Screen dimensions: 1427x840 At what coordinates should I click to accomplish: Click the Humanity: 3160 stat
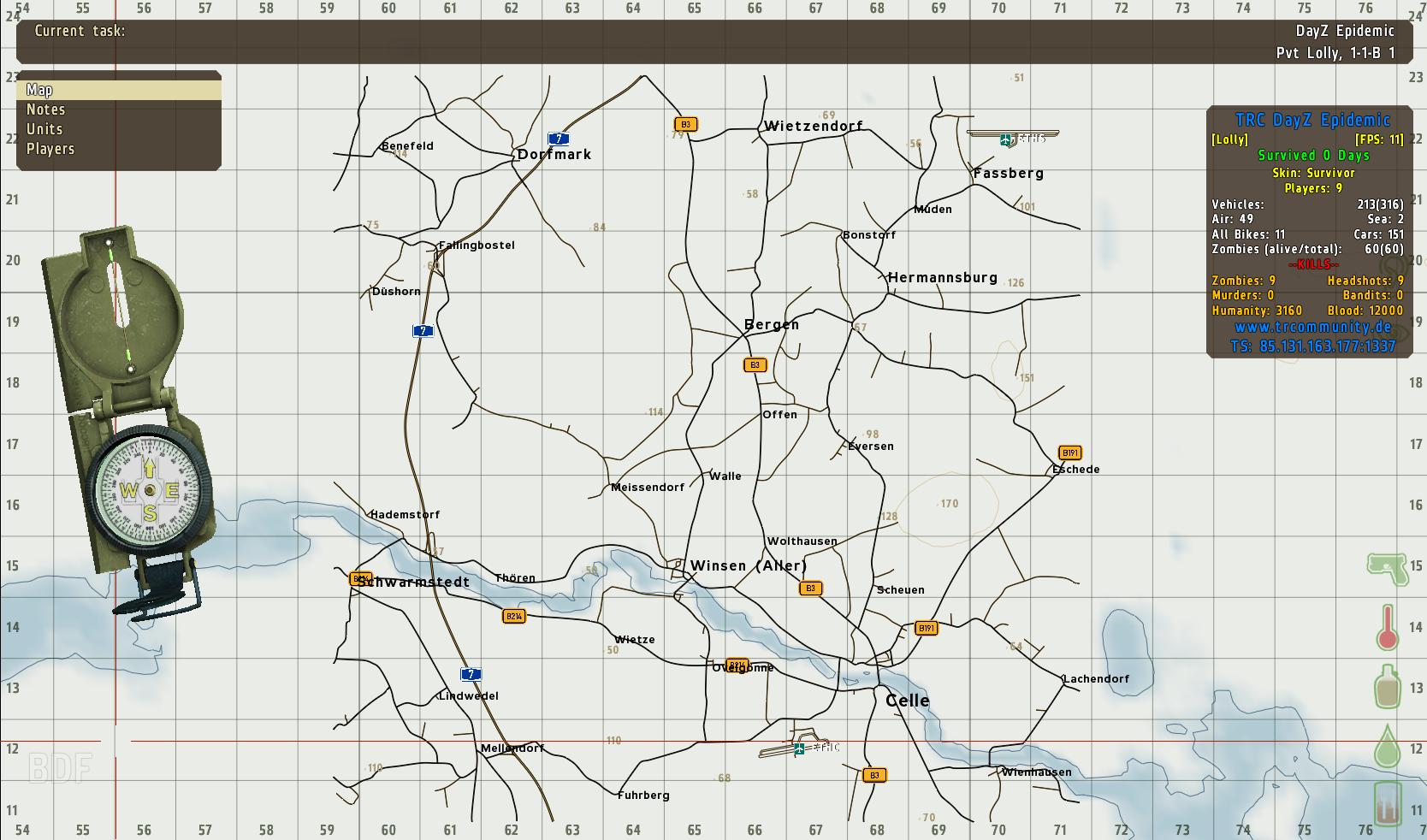1257,311
